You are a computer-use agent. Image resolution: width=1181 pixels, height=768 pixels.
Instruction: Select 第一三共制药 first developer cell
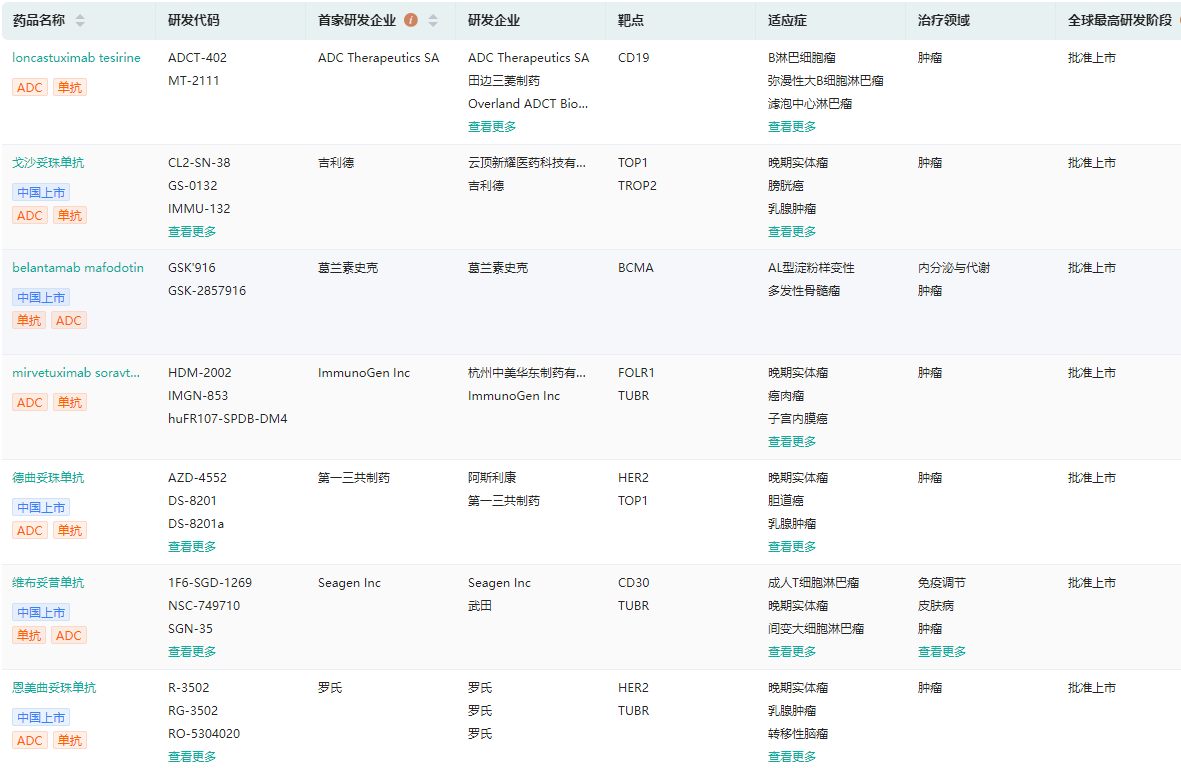click(x=354, y=477)
